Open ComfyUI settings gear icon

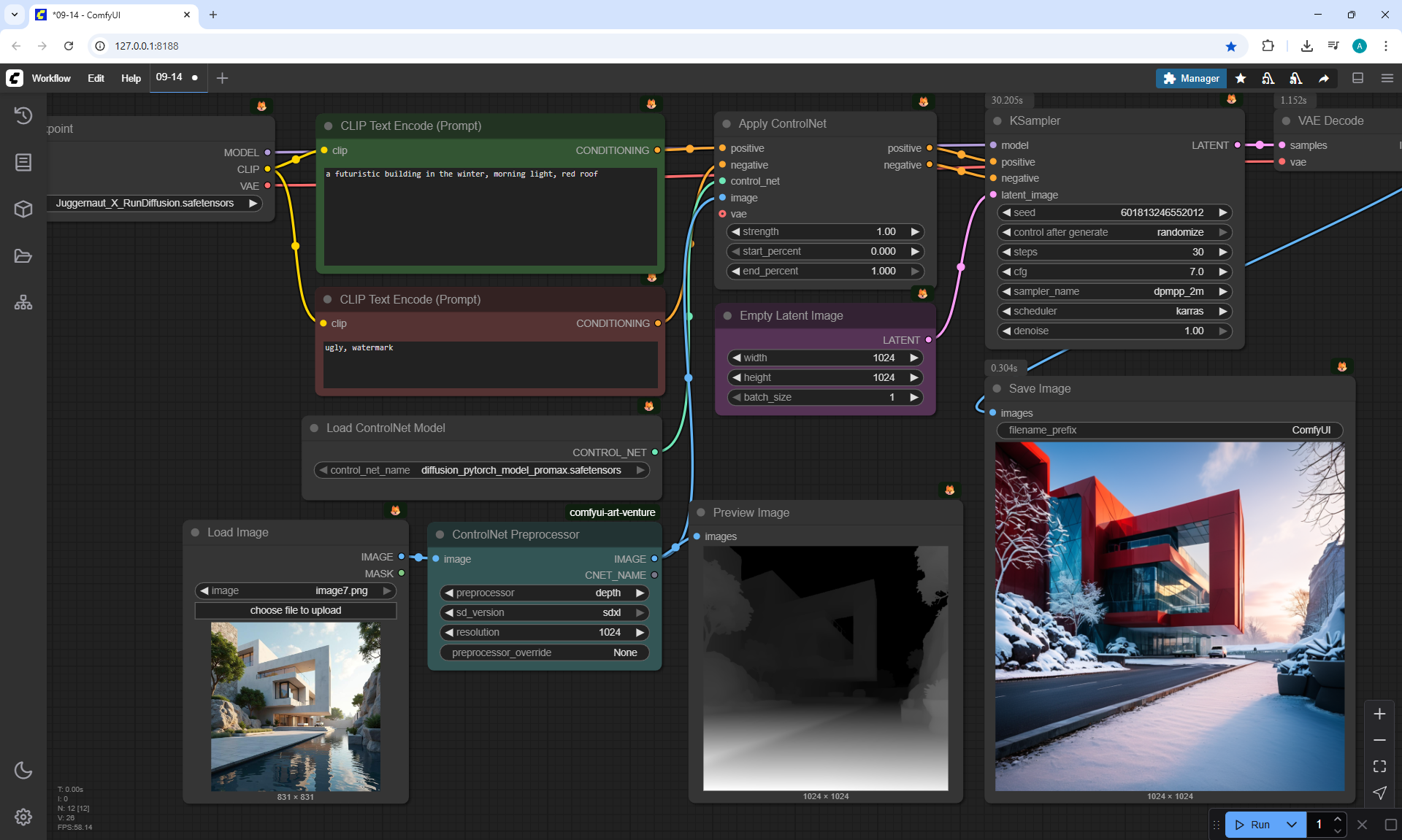23,817
